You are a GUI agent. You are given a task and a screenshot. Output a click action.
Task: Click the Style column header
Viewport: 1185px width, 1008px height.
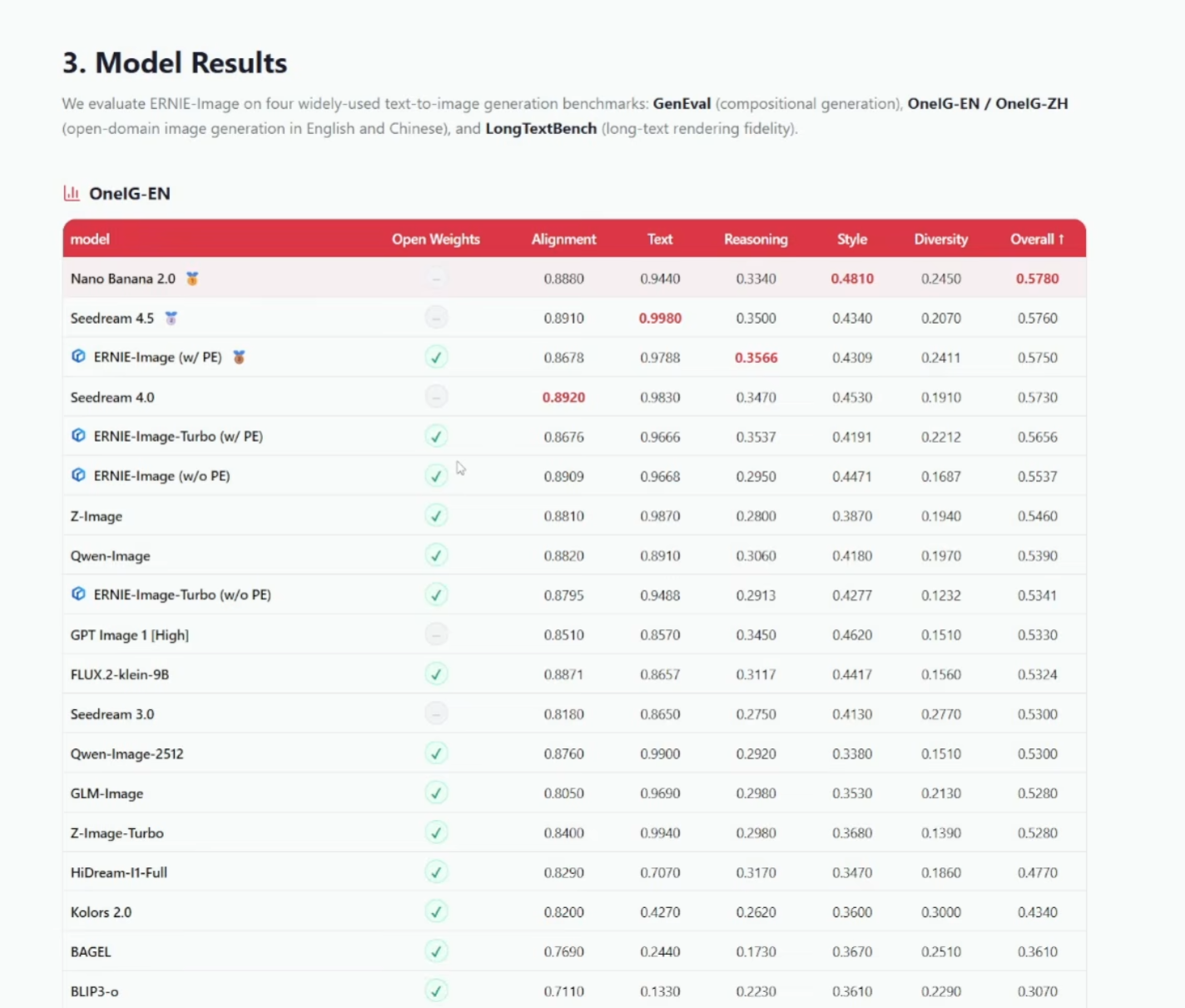click(852, 239)
